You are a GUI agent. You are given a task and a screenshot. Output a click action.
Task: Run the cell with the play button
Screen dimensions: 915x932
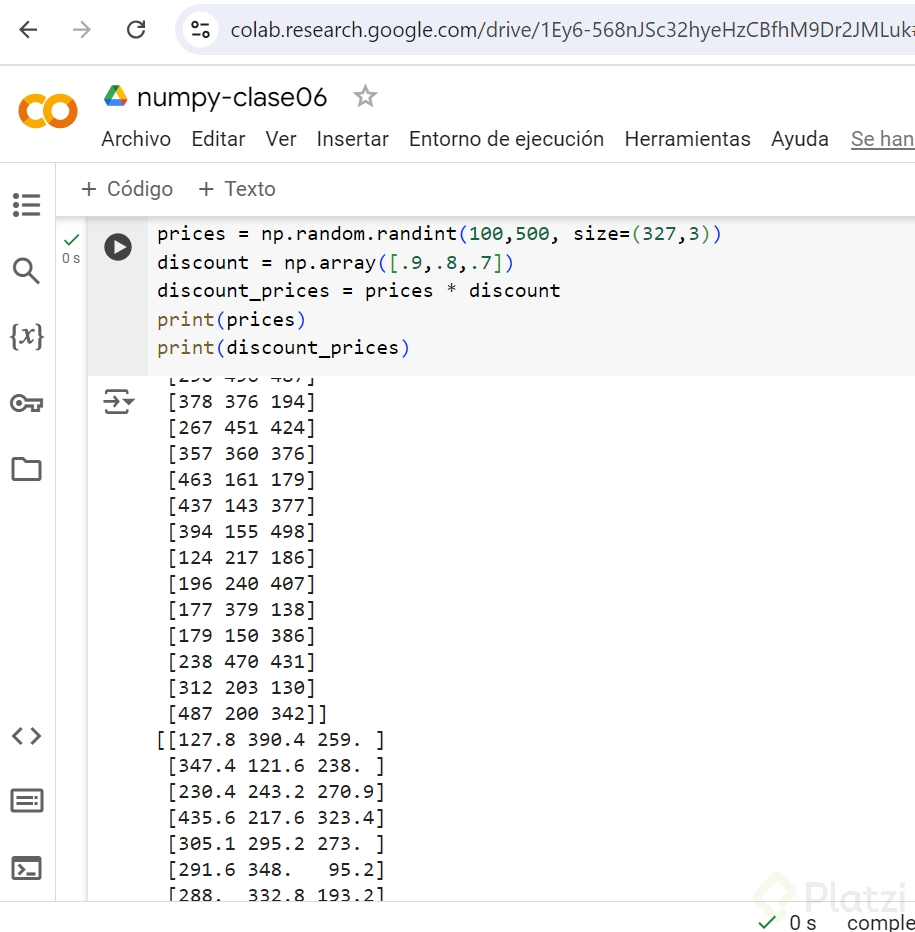tap(118, 247)
